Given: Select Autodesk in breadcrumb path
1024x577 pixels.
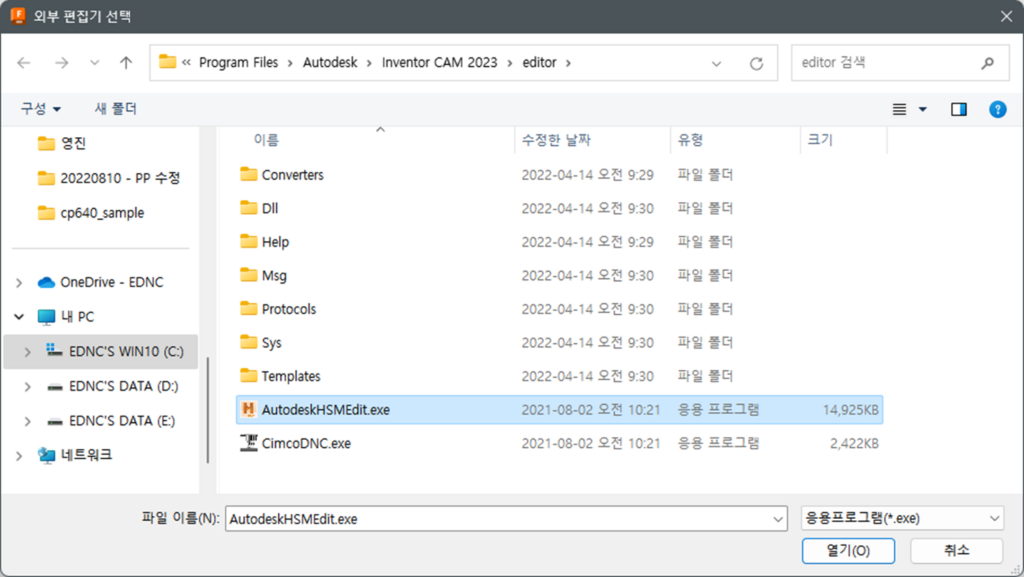Looking at the screenshot, I should [330, 63].
